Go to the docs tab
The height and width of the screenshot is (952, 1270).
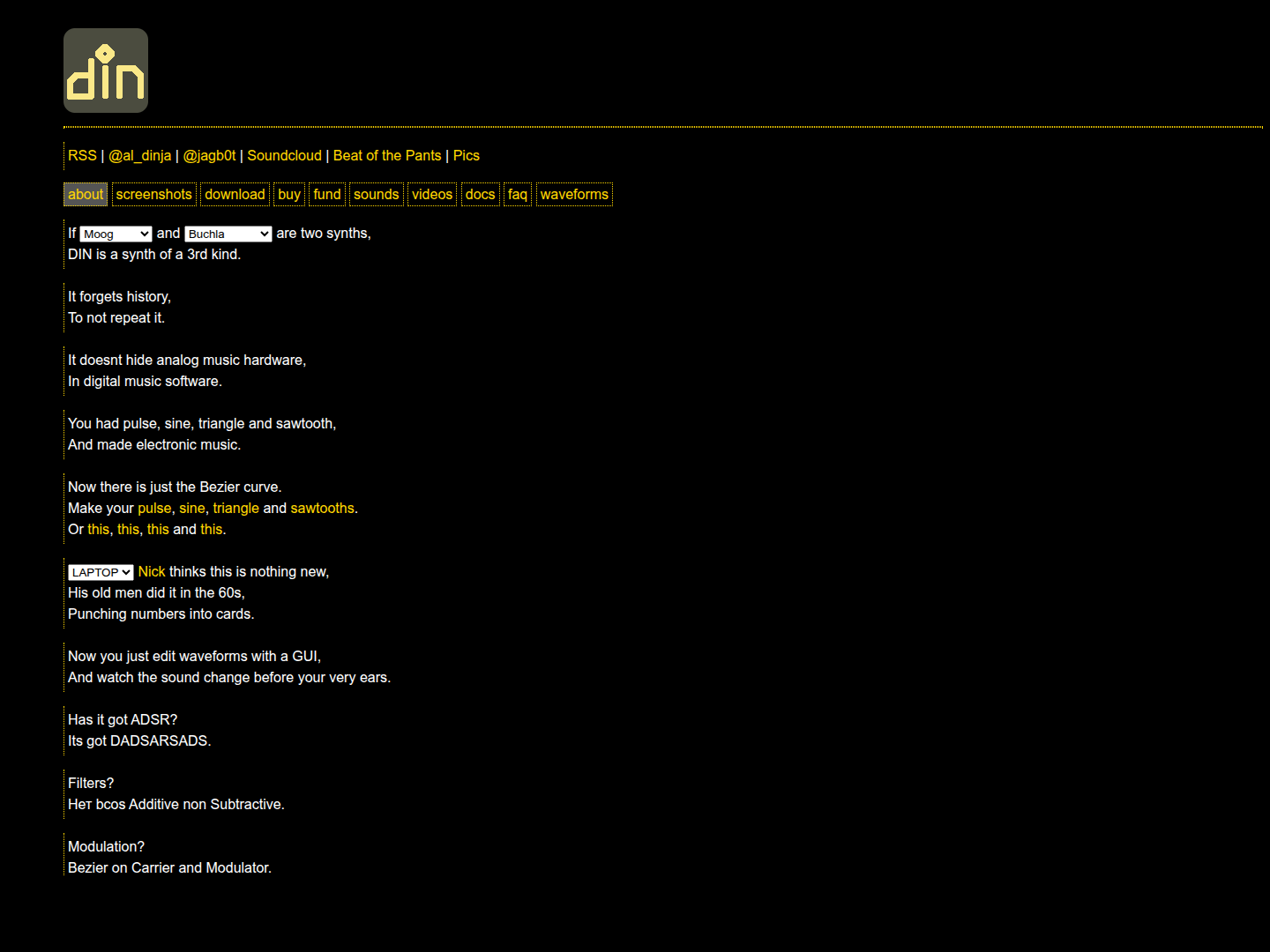(x=481, y=195)
